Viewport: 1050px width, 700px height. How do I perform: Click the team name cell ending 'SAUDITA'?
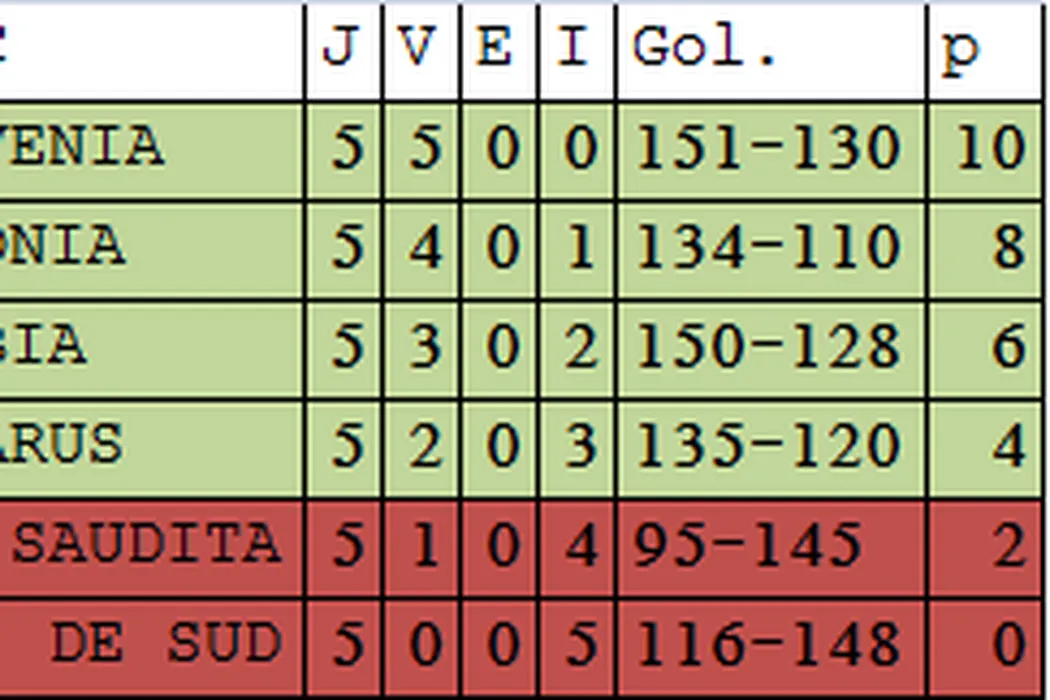pyautogui.click(x=150, y=546)
